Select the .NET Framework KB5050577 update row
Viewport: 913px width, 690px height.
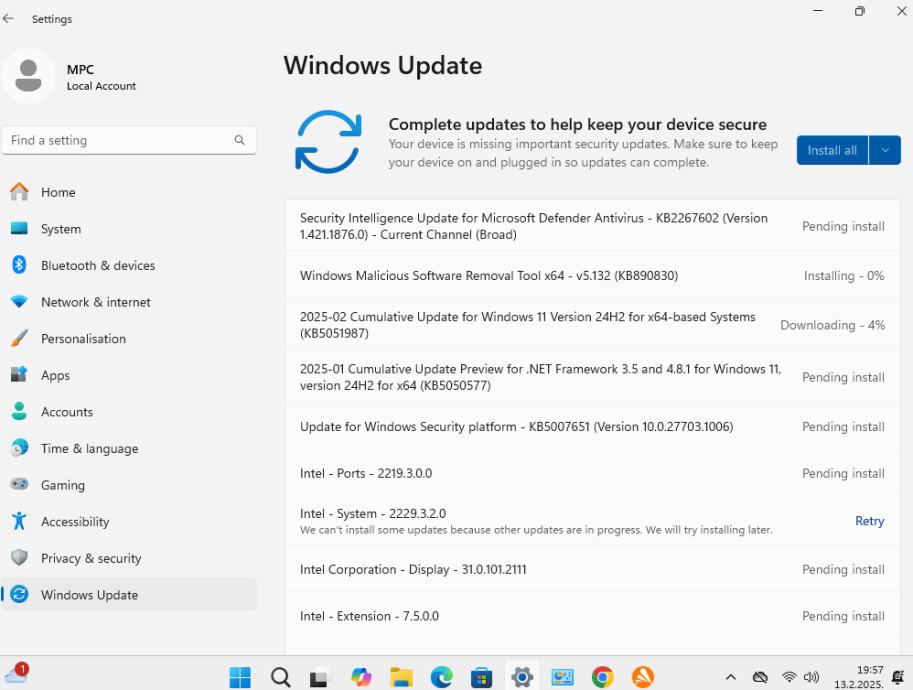point(593,377)
